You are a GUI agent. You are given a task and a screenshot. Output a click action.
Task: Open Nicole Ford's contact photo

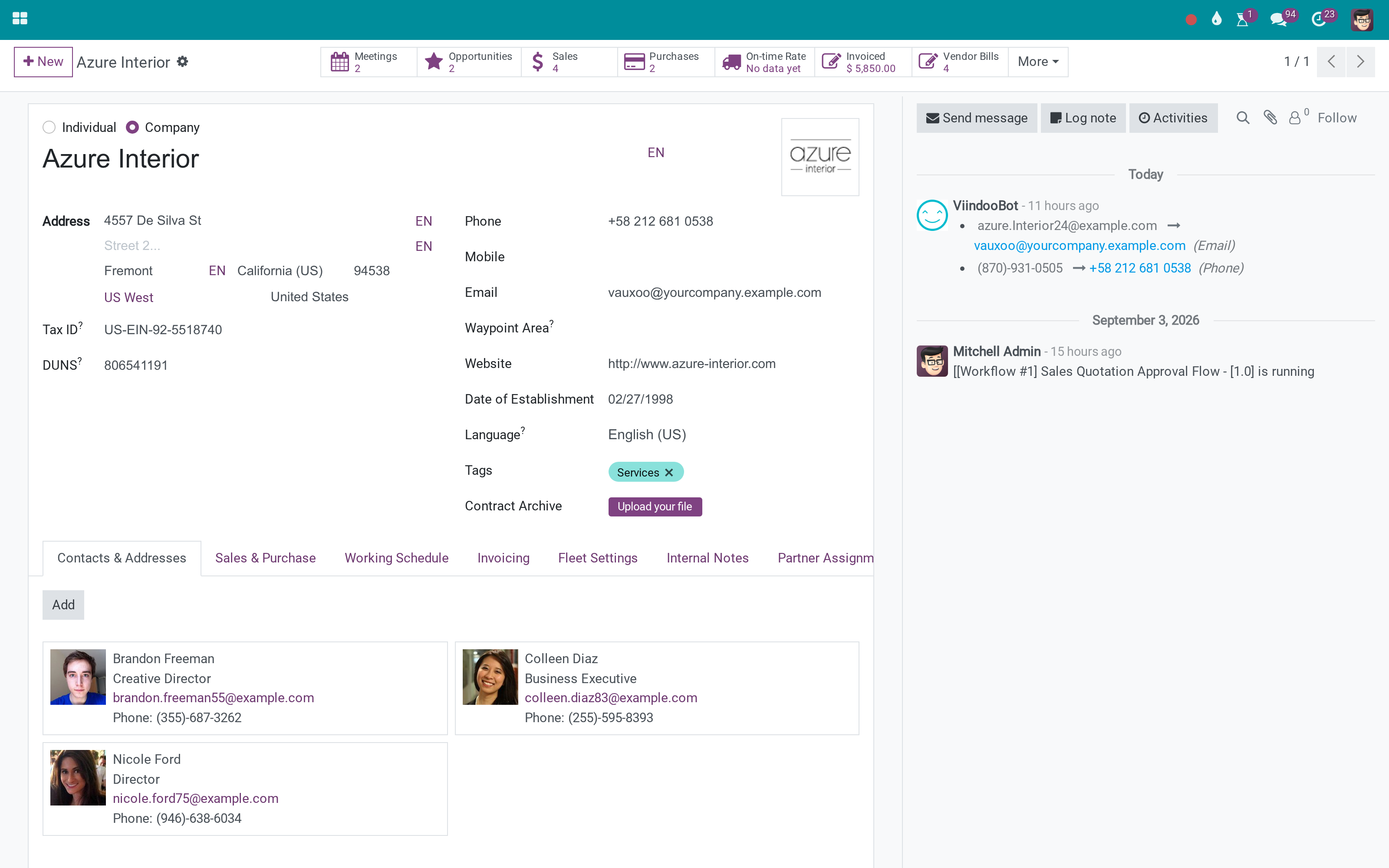tap(78, 777)
